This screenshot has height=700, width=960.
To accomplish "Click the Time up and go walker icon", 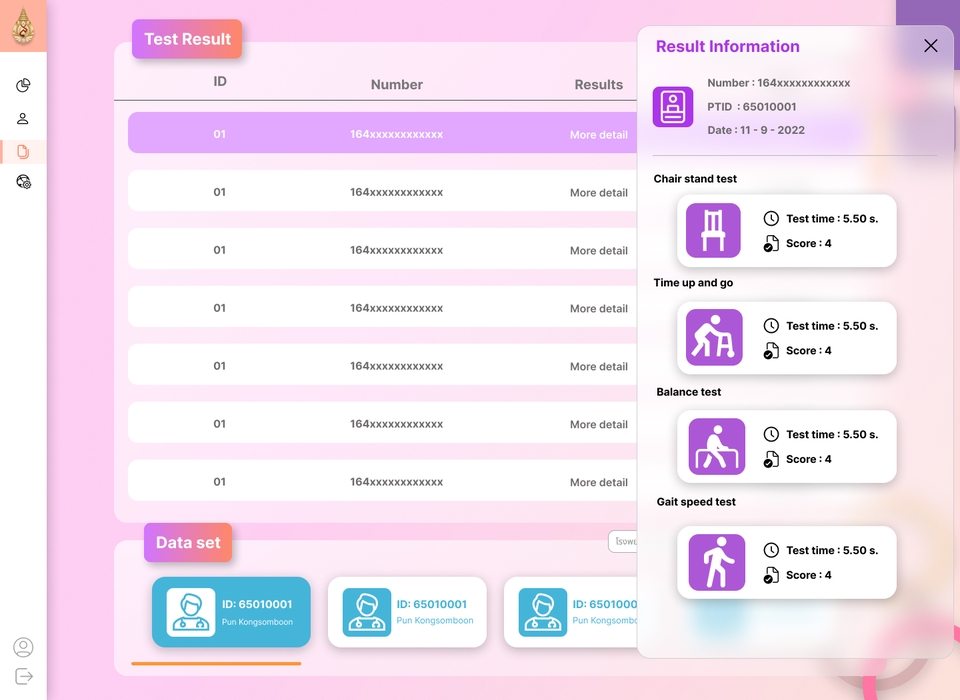I will 714,337.
